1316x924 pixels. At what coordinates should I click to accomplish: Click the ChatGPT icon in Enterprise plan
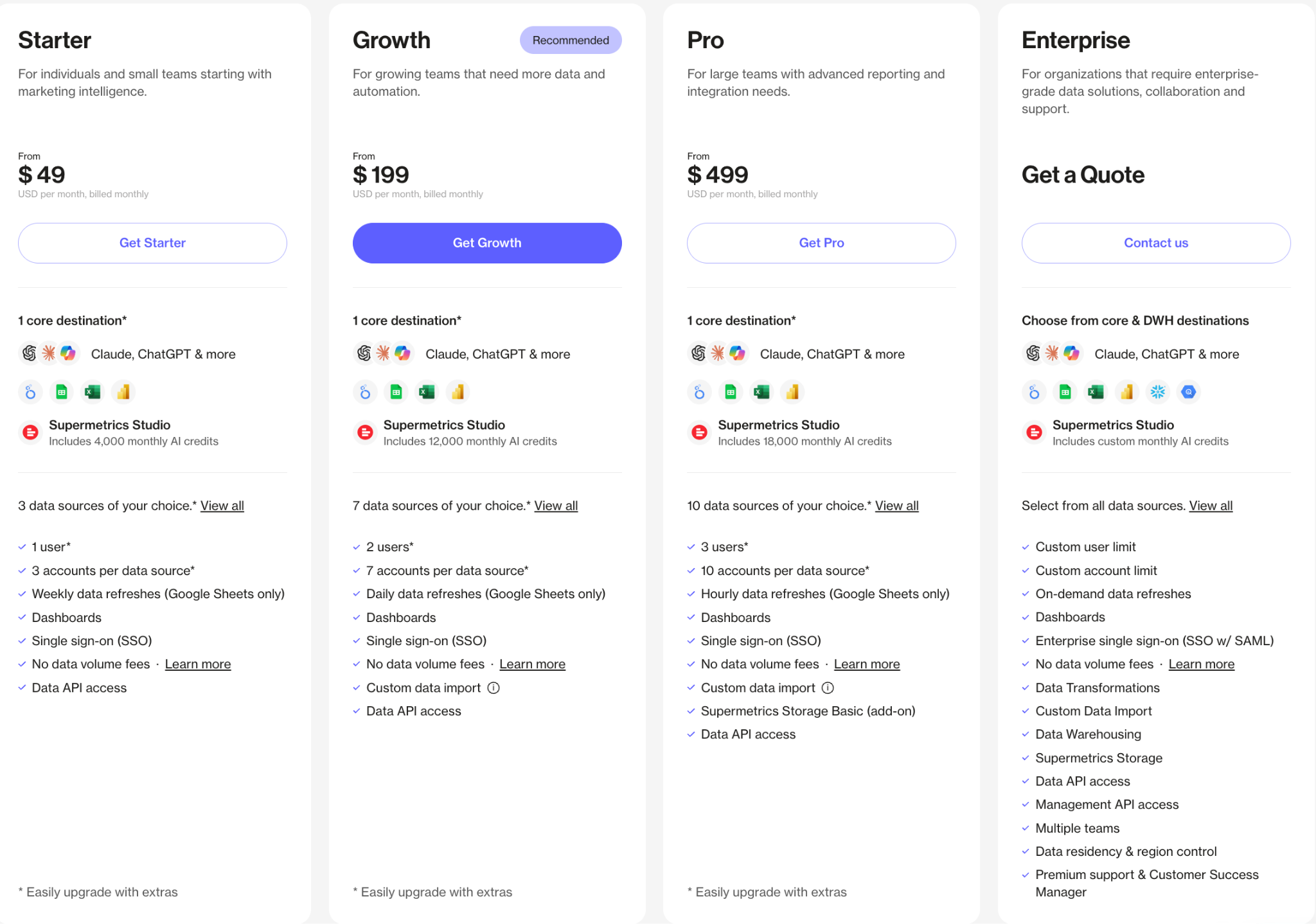[x=1033, y=353]
